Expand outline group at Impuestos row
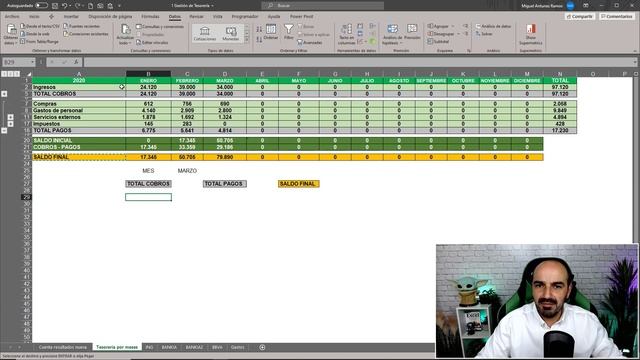This screenshot has width=640, height=360. pyautogui.click(x=11, y=124)
